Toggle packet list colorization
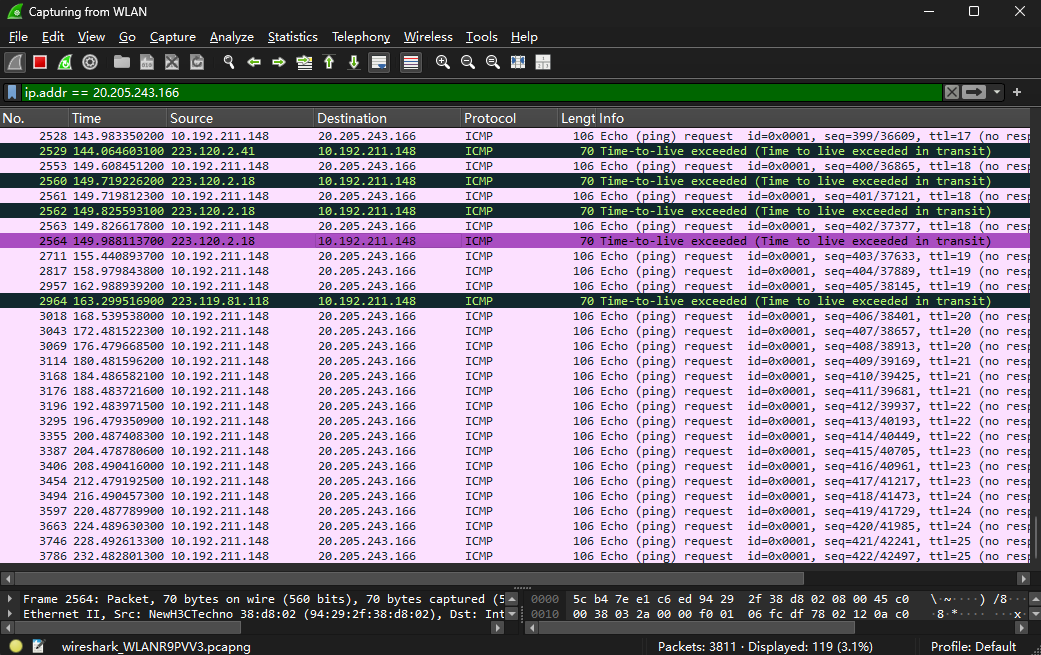The width and height of the screenshot is (1041, 655). pyautogui.click(x=411, y=62)
